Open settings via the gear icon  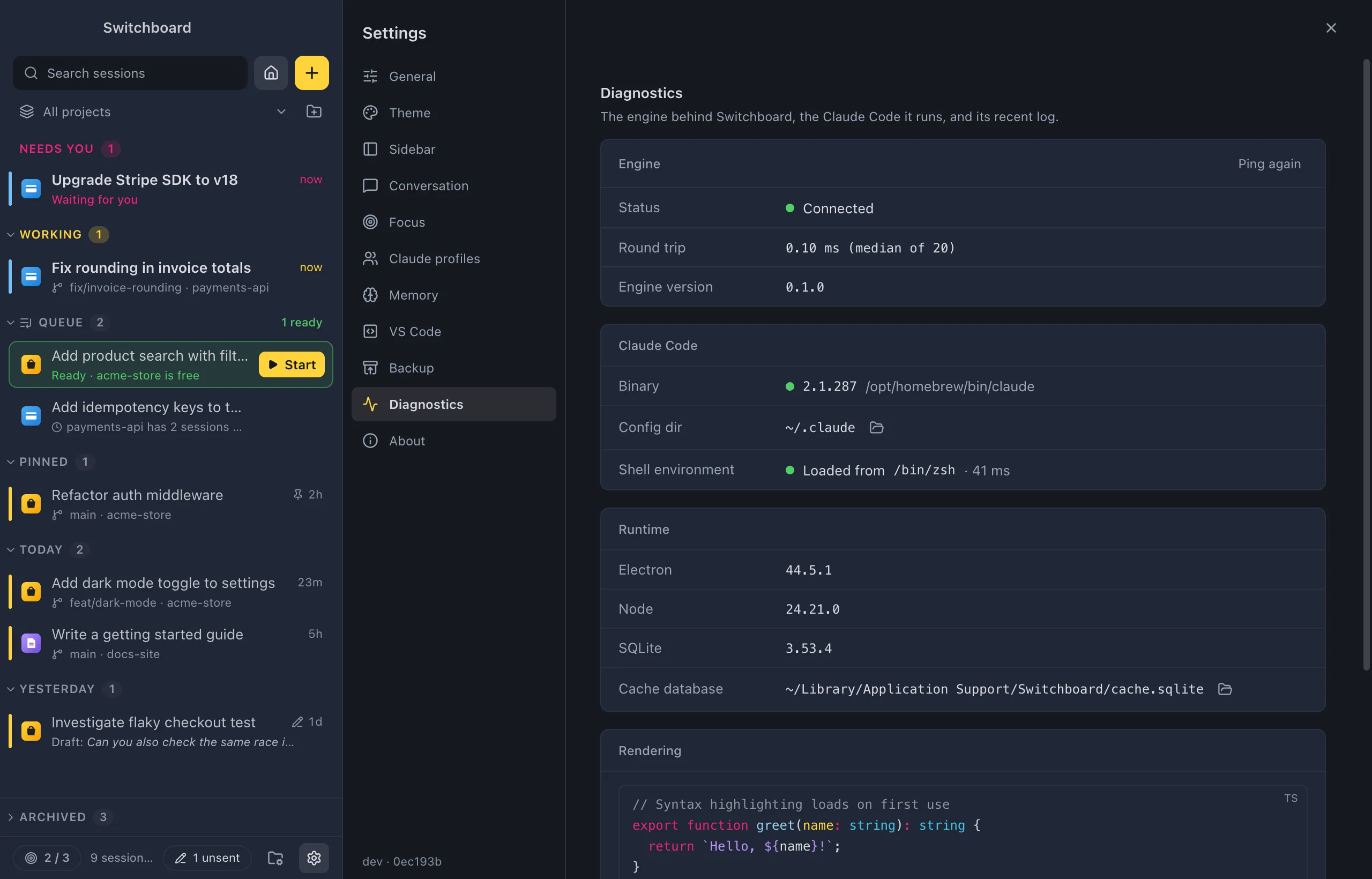coord(314,858)
